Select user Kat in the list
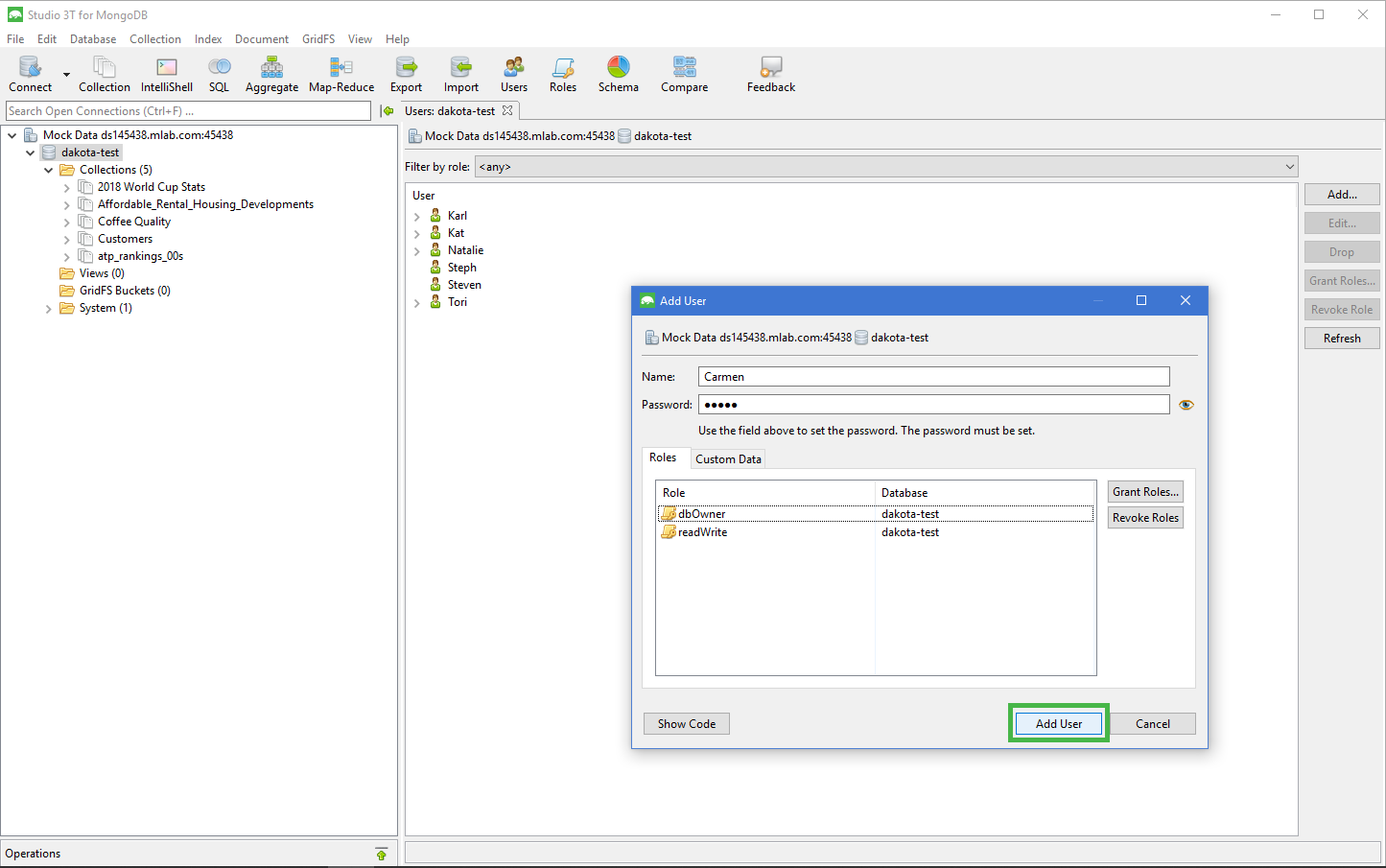The height and width of the screenshot is (868, 1386). [x=456, y=233]
